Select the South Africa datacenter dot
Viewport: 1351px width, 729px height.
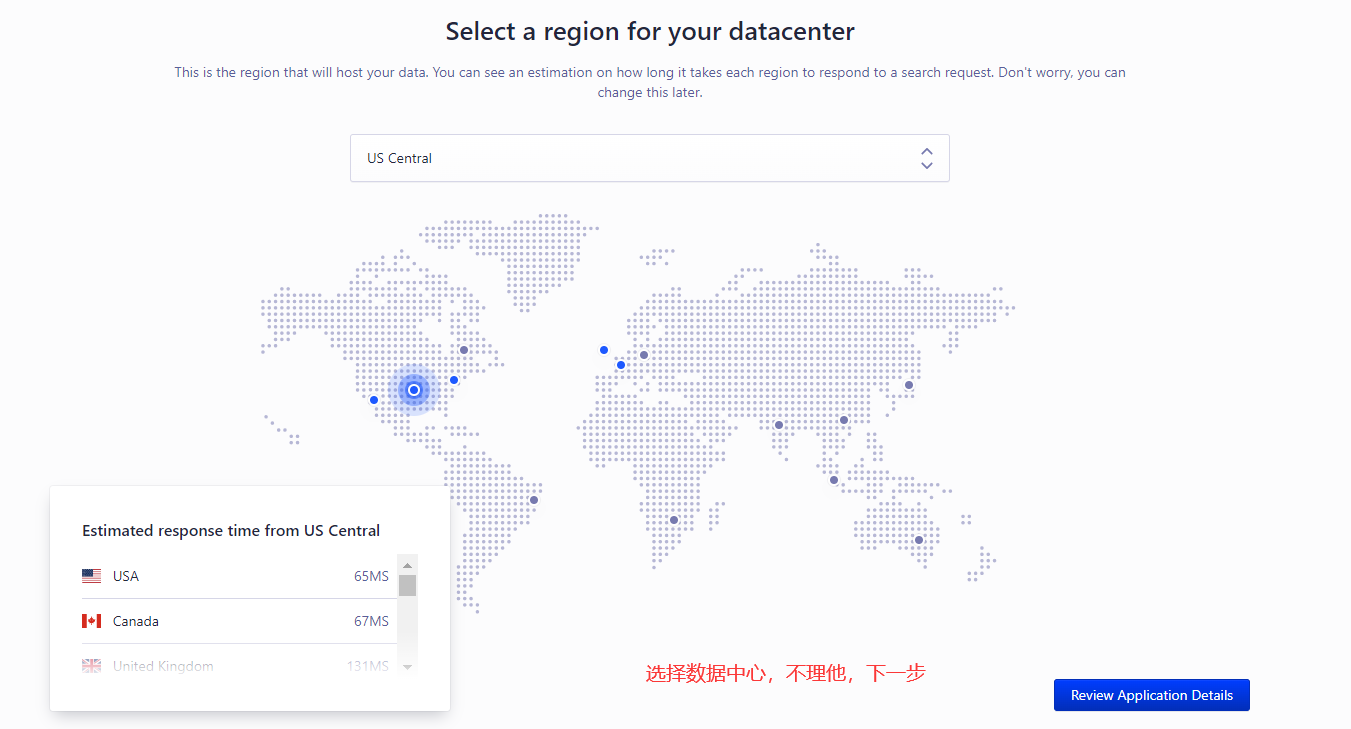tap(674, 520)
